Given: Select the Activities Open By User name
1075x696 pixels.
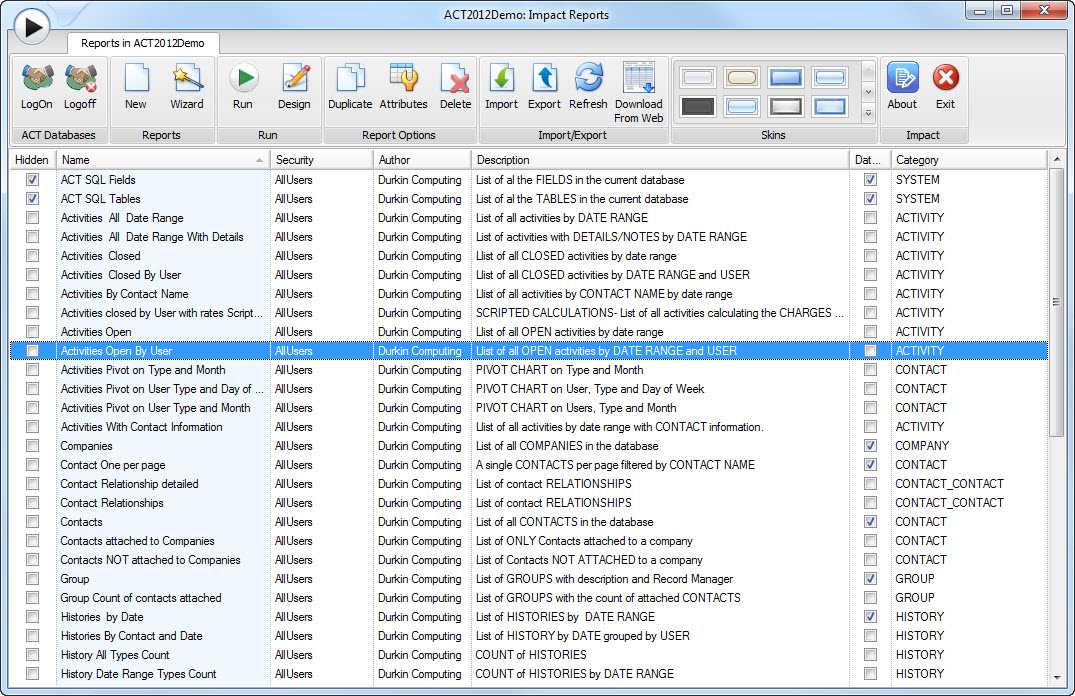Looking at the screenshot, I should (116, 351).
